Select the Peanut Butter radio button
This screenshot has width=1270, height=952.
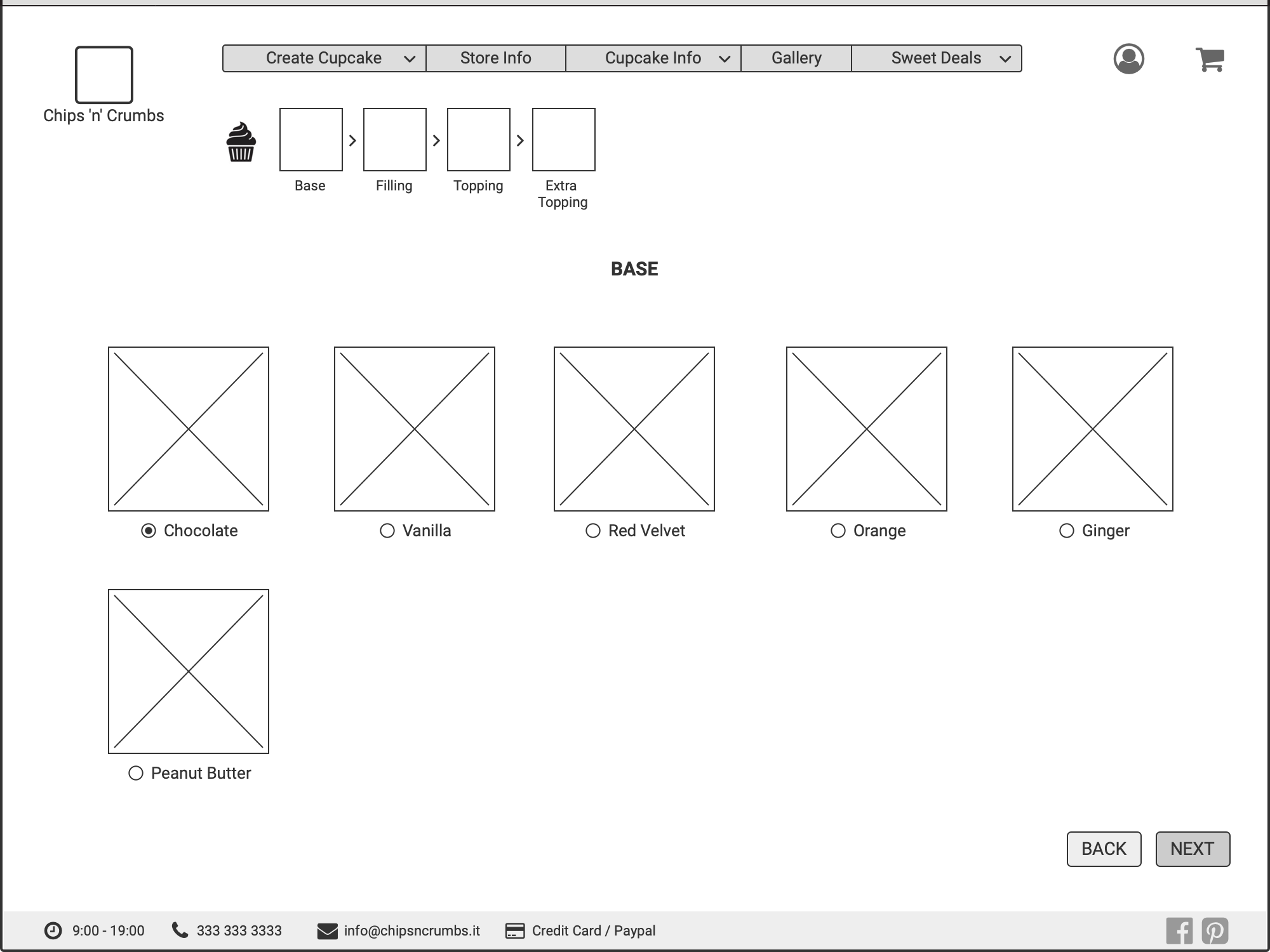point(136,773)
